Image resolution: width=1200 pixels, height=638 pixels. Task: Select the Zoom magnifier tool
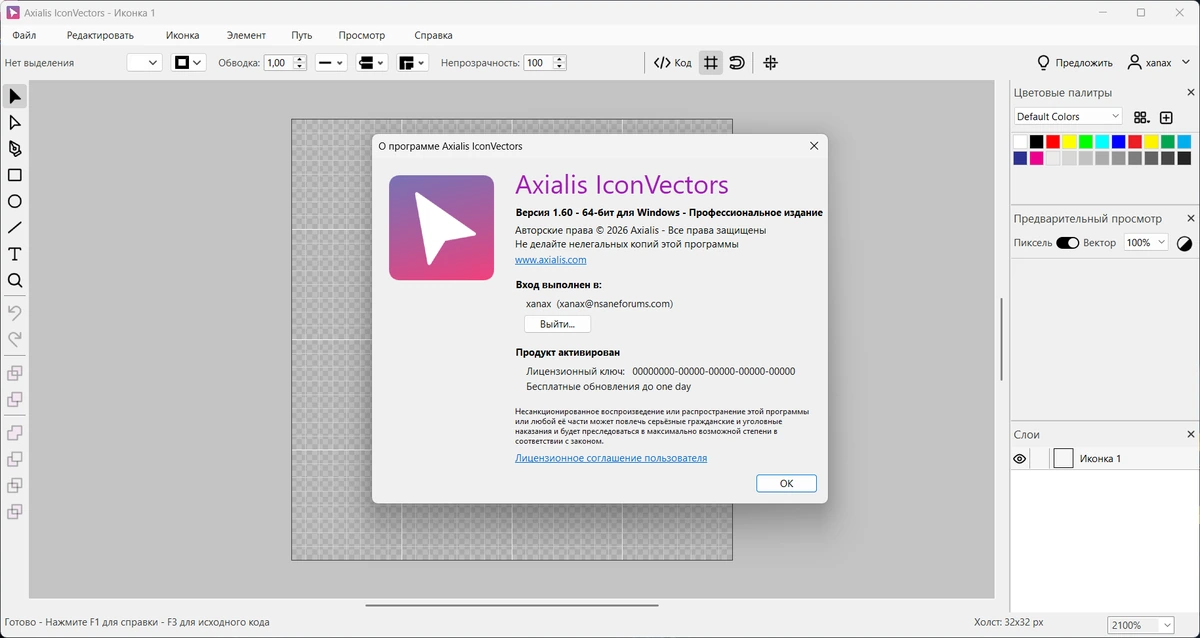click(15, 281)
